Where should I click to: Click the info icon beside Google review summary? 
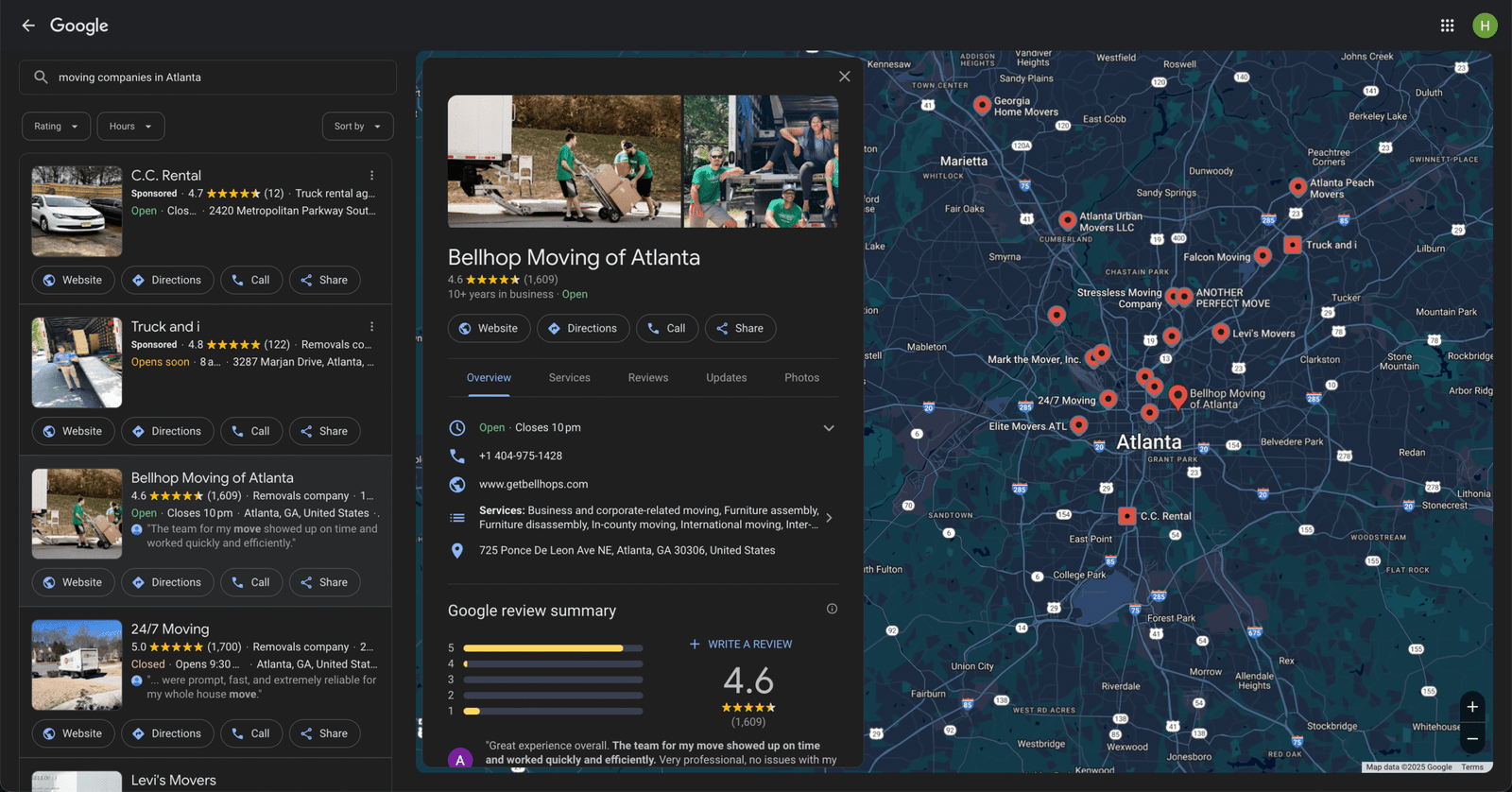[x=832, y=609]
